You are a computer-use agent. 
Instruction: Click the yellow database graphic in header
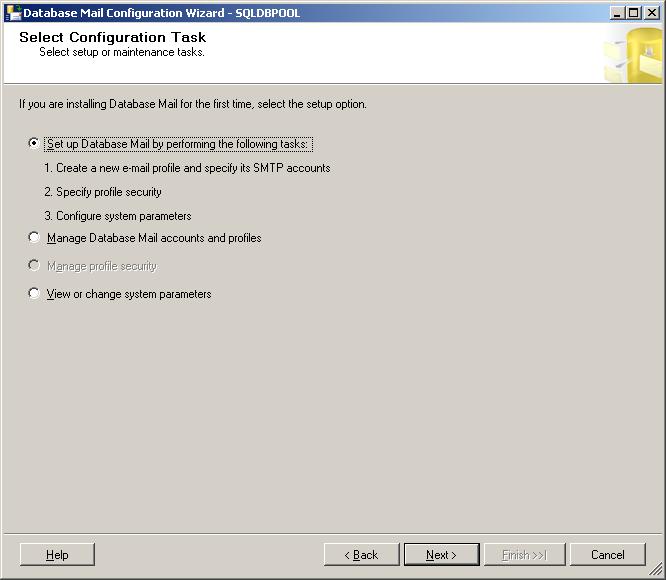(x=634, y=56)
